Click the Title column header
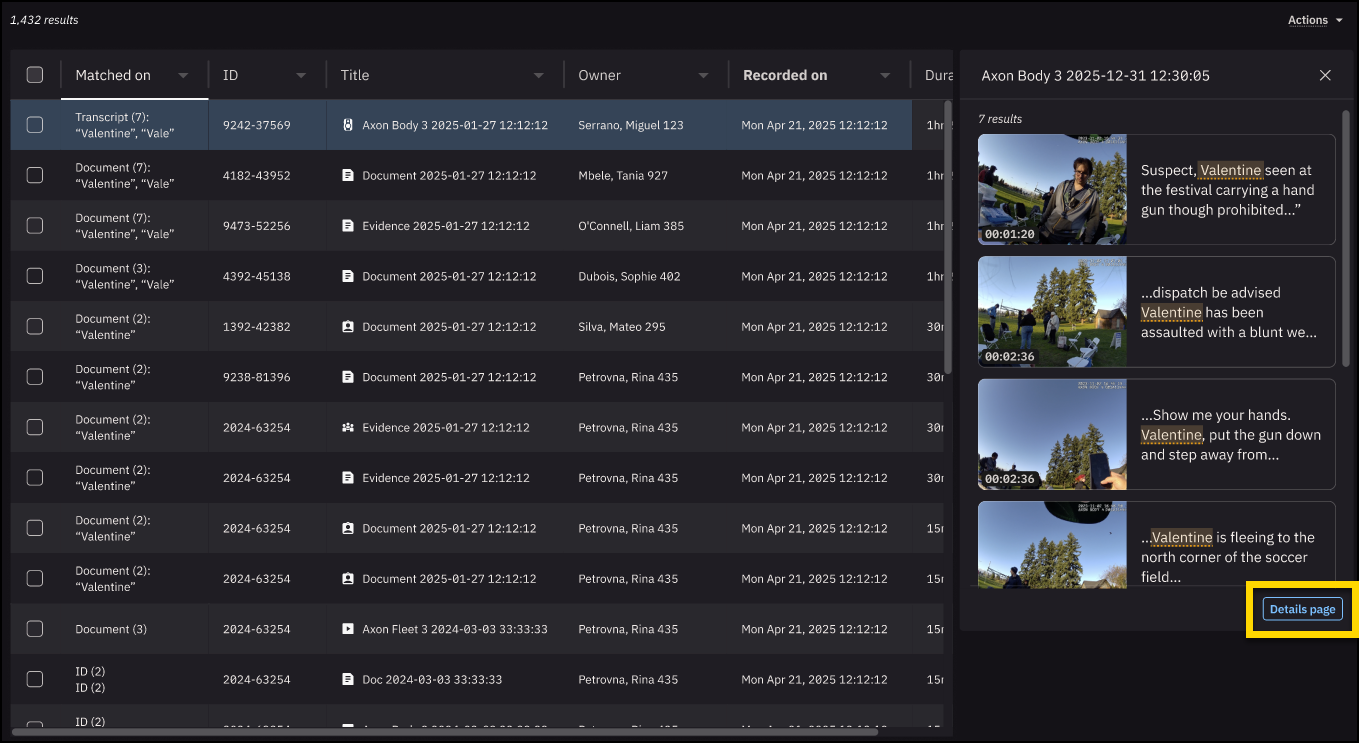Viewport: 1359px width, 743px height. pyautogui.click(x=355, y=75)
